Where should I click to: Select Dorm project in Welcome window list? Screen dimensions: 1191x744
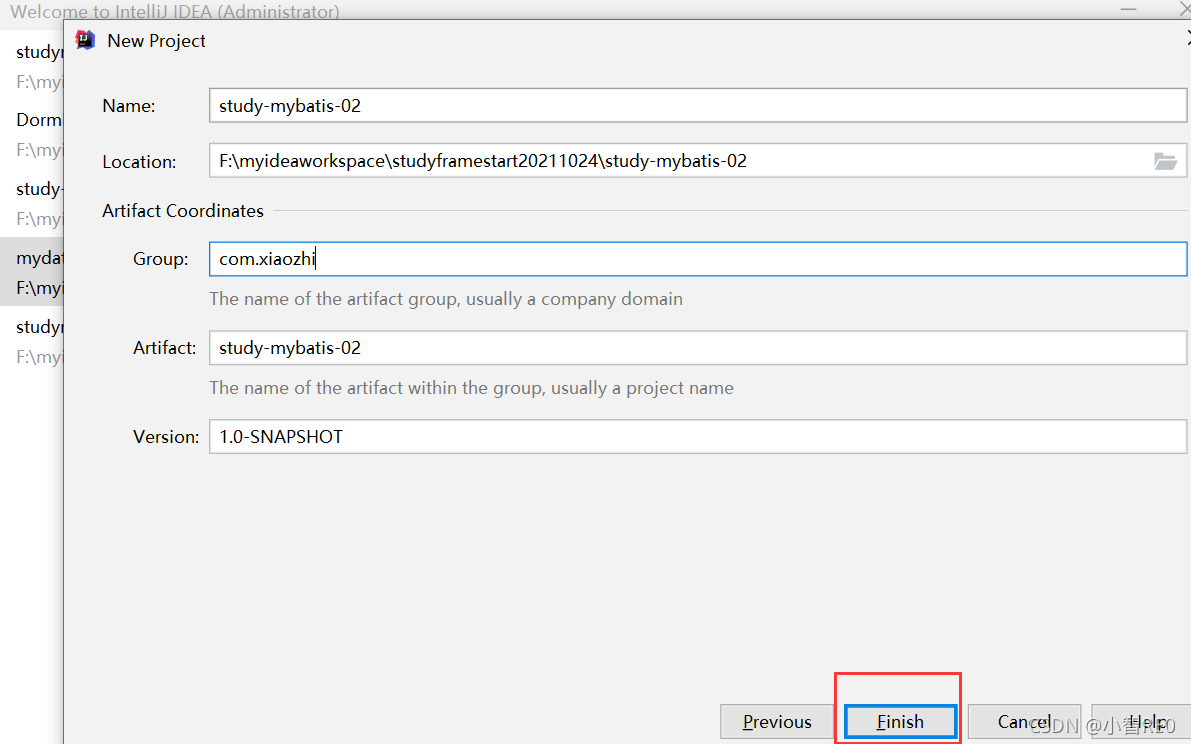32,134
